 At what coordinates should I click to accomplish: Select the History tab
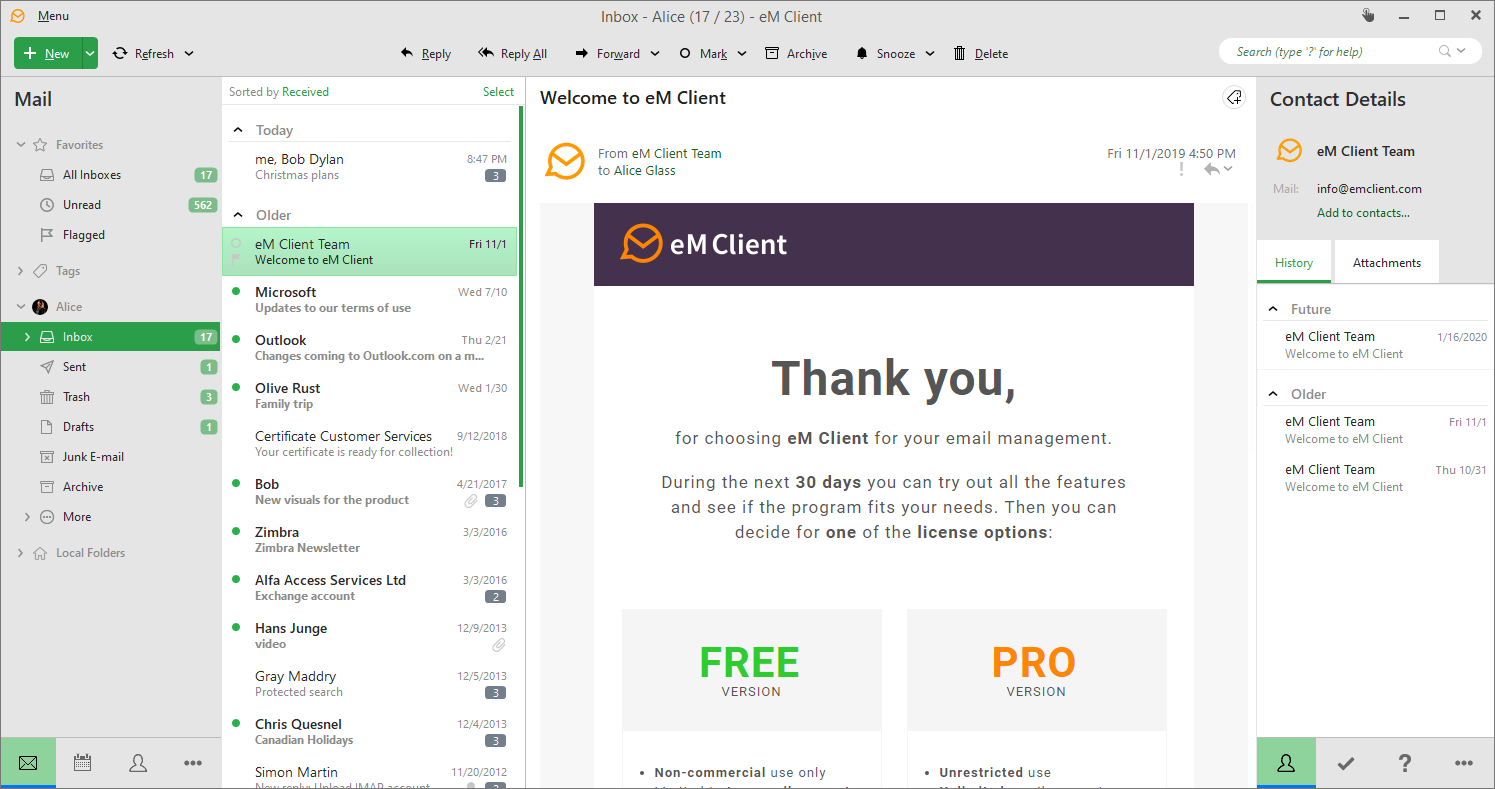click(x=1294, y=263)
